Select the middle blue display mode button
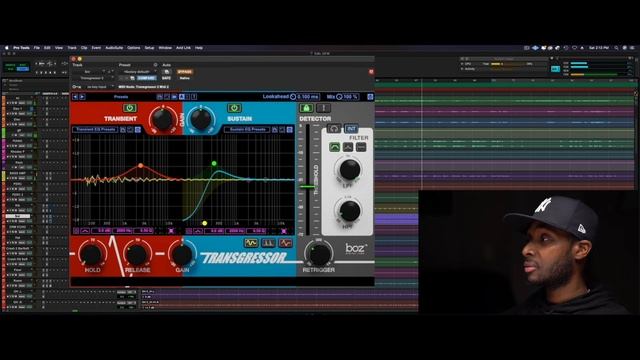640x360 pixels. [x=268, y=243]
